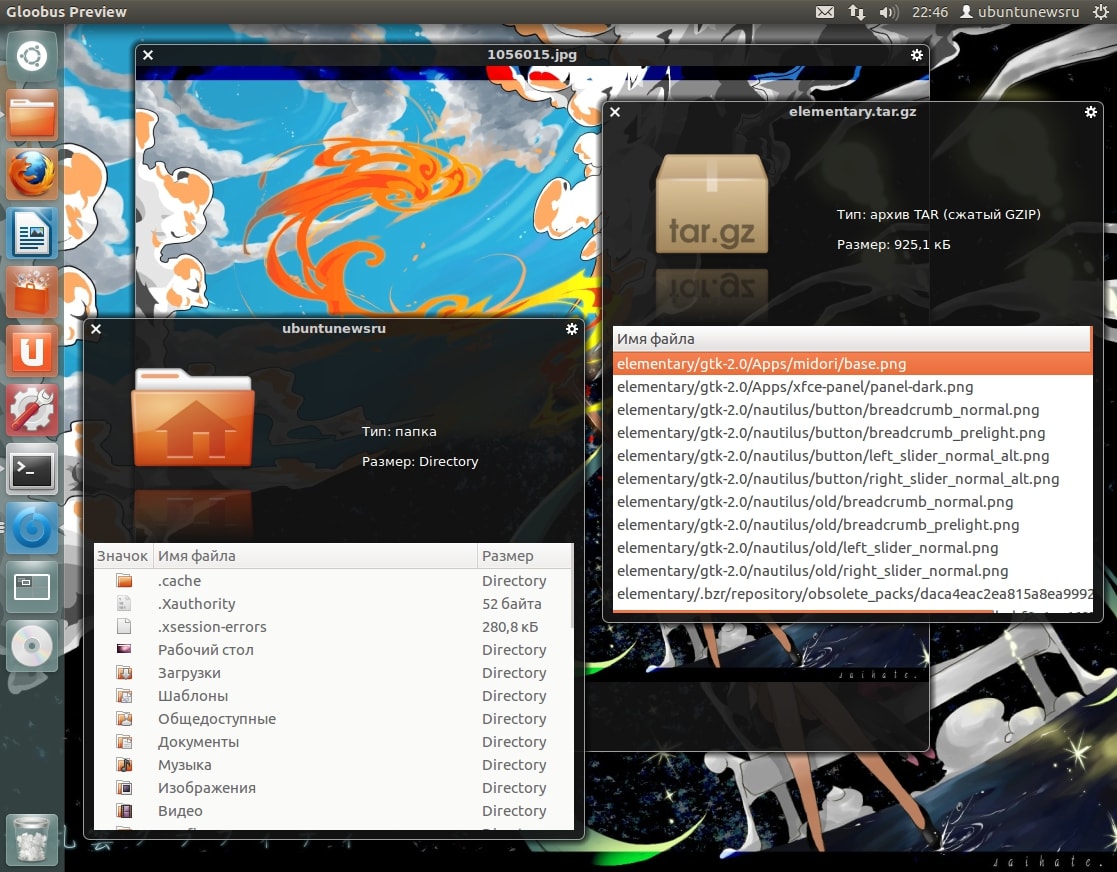
Task: Sort folder list by Размер column header
Action: 525,556
